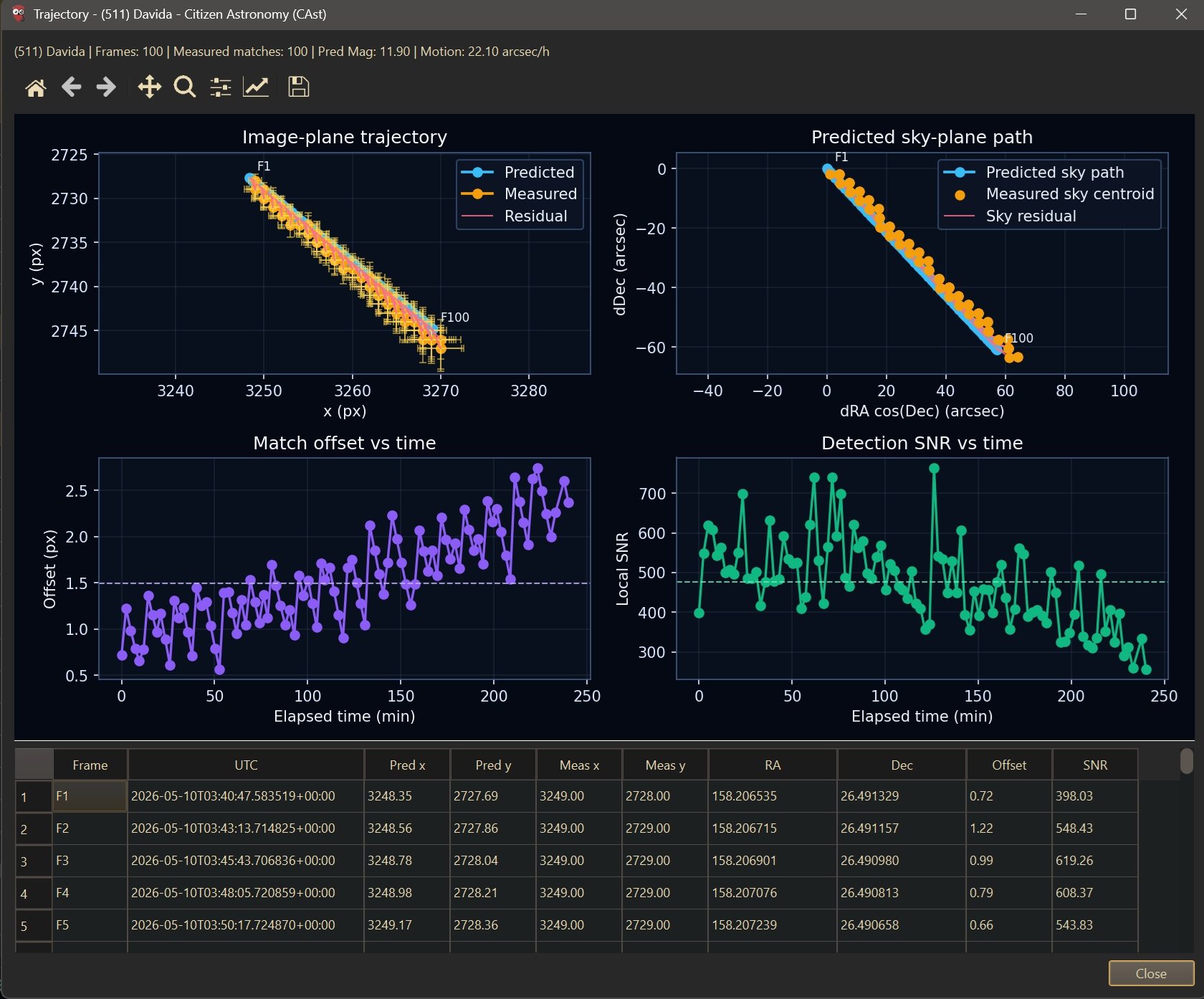1204x999 pixels.
Task: Click UTC cell 2026-05-10T03:43:13.714825+00:00
Action: coord(246,828)
